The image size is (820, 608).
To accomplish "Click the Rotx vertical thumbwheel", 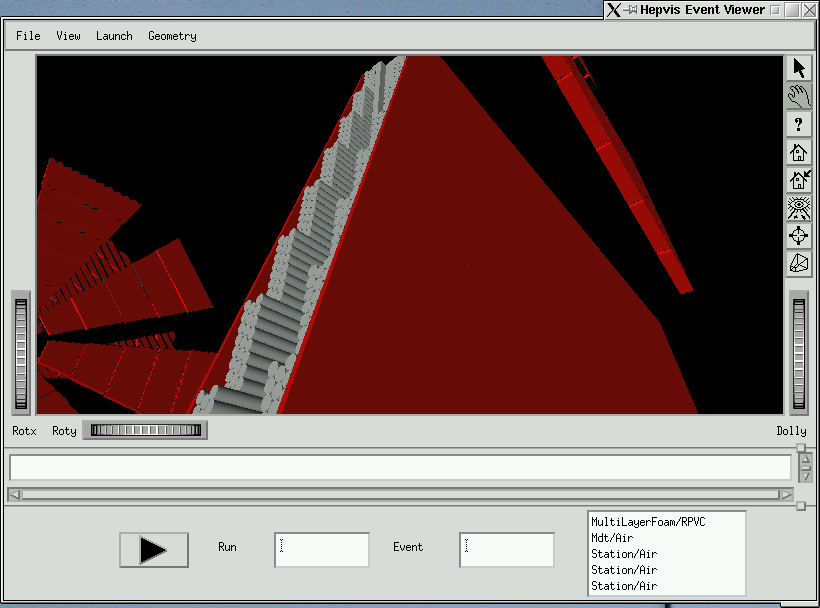I will pos(21,352).
